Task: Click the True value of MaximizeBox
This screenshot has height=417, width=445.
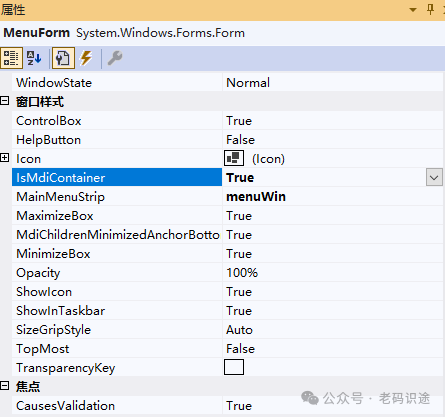Action: pyautogui.click(x=239, y=216)
